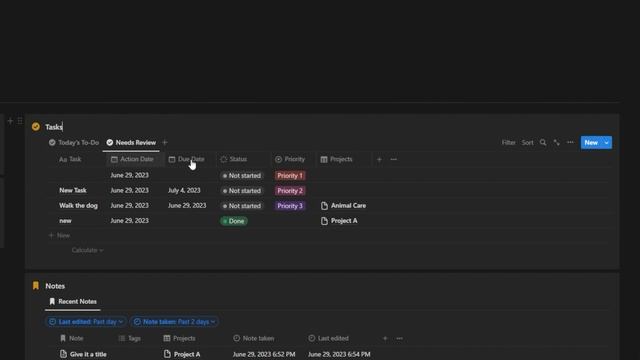The image size is (640, 360).
Task: Open the Tasks column ellipsis options
Action: [393, 159]
